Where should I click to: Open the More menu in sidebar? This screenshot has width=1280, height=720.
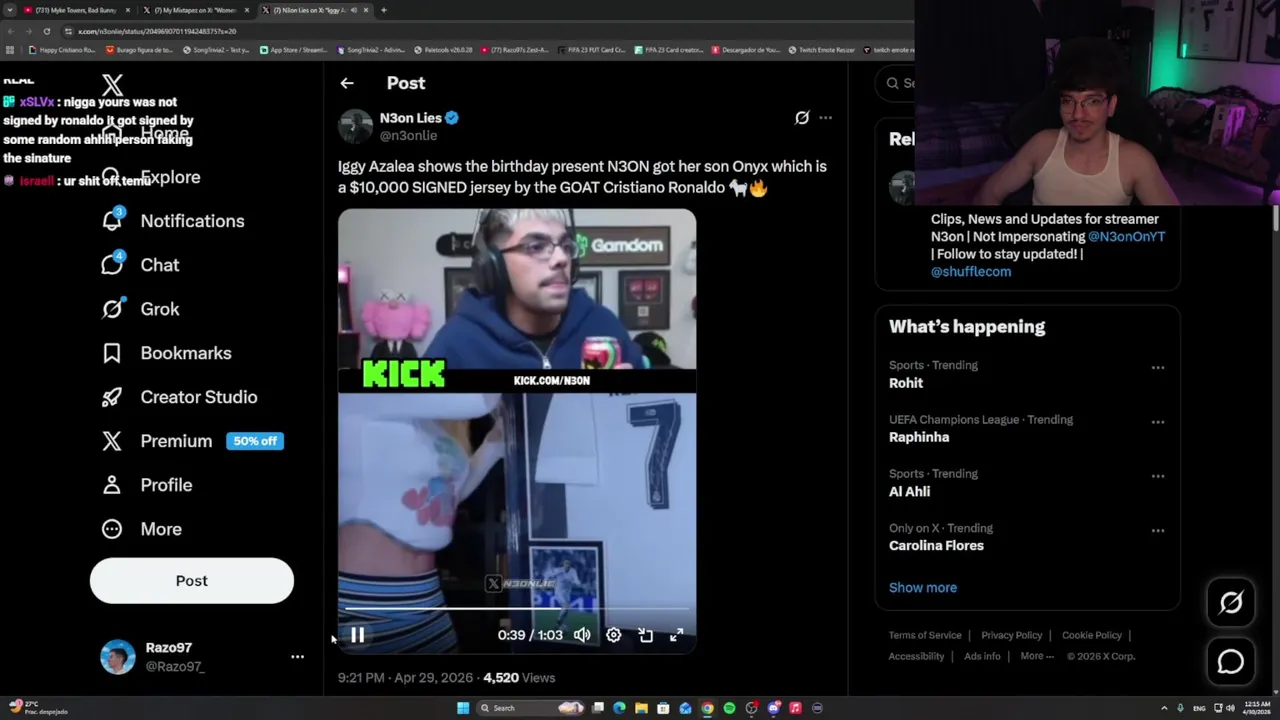(141, 529)
